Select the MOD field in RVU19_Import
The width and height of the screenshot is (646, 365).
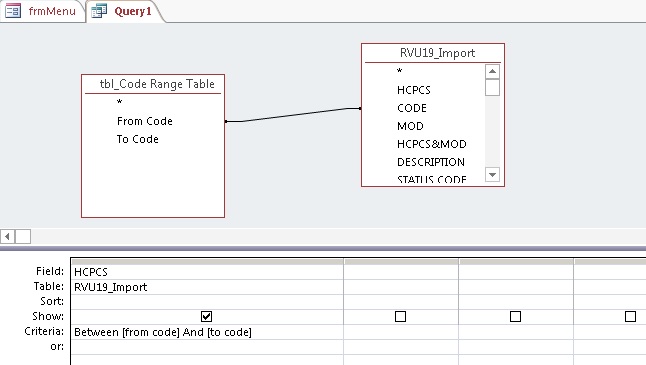coord(410,126)
